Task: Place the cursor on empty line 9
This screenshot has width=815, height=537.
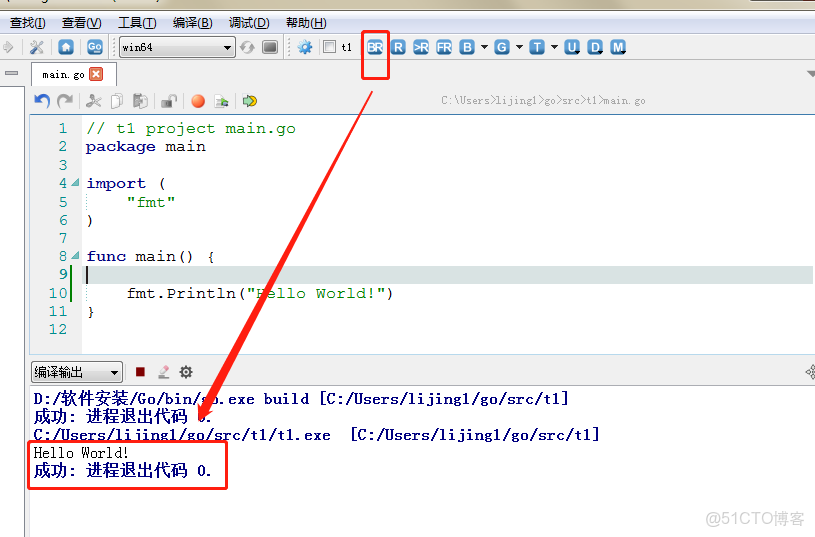Action: [x=449, y=274]
